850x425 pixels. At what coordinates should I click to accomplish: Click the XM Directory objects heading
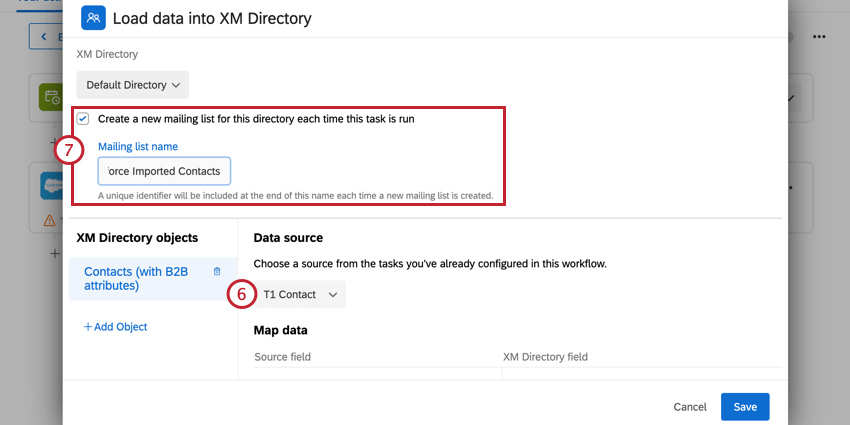click(x=137, y=237)
